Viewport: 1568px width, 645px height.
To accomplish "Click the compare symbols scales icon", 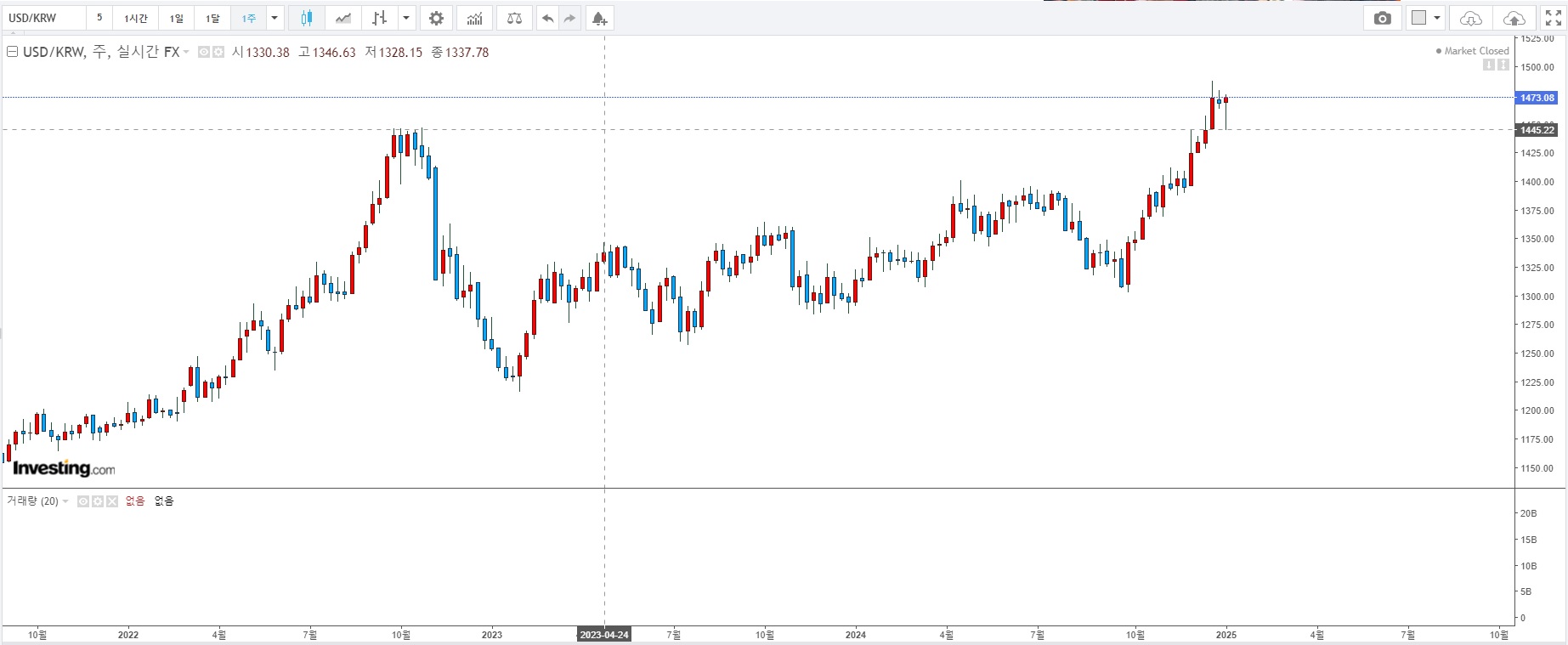I will pos(514,18).
